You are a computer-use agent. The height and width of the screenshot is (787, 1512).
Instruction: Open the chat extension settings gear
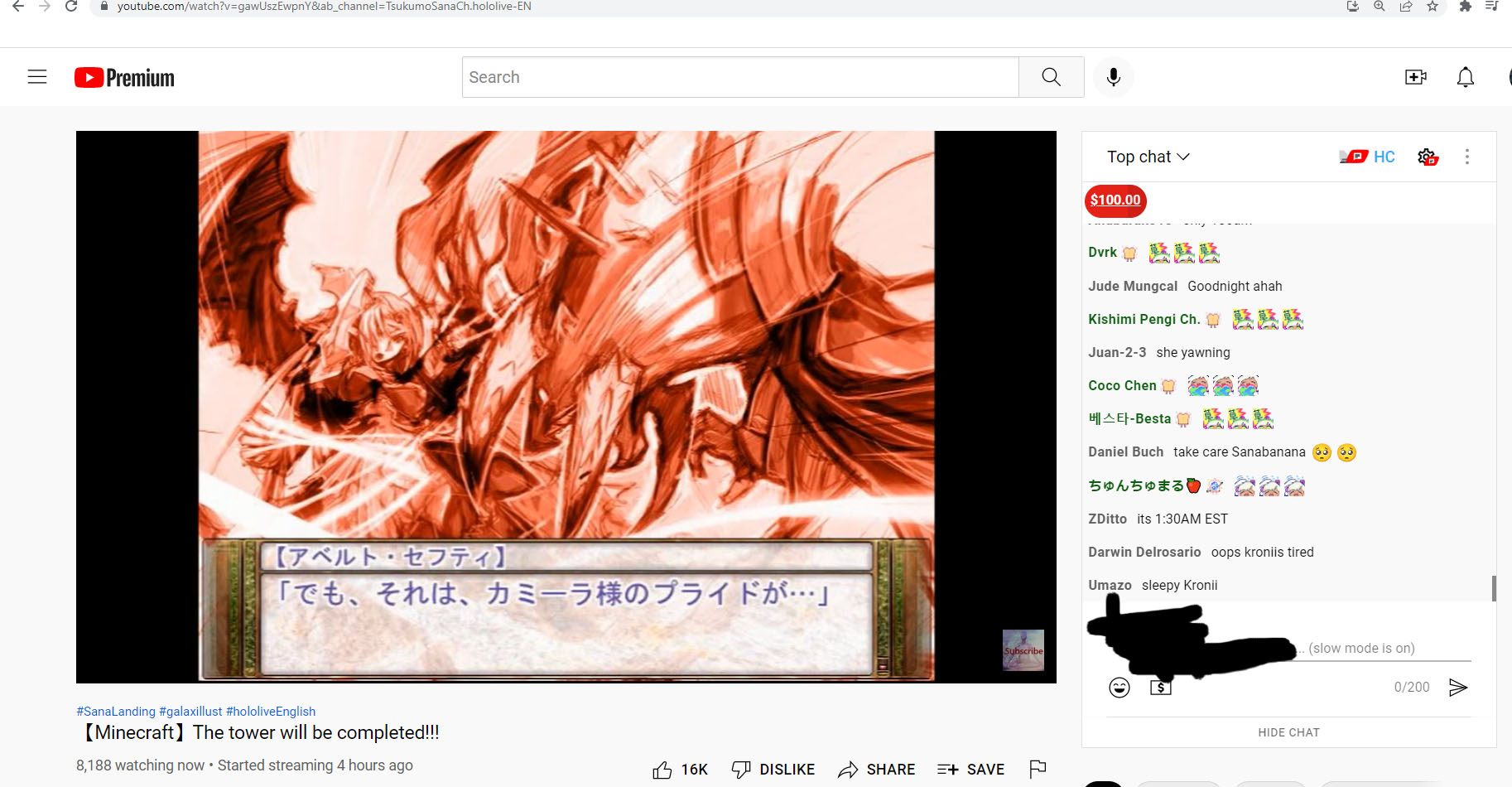[1428, 157]
